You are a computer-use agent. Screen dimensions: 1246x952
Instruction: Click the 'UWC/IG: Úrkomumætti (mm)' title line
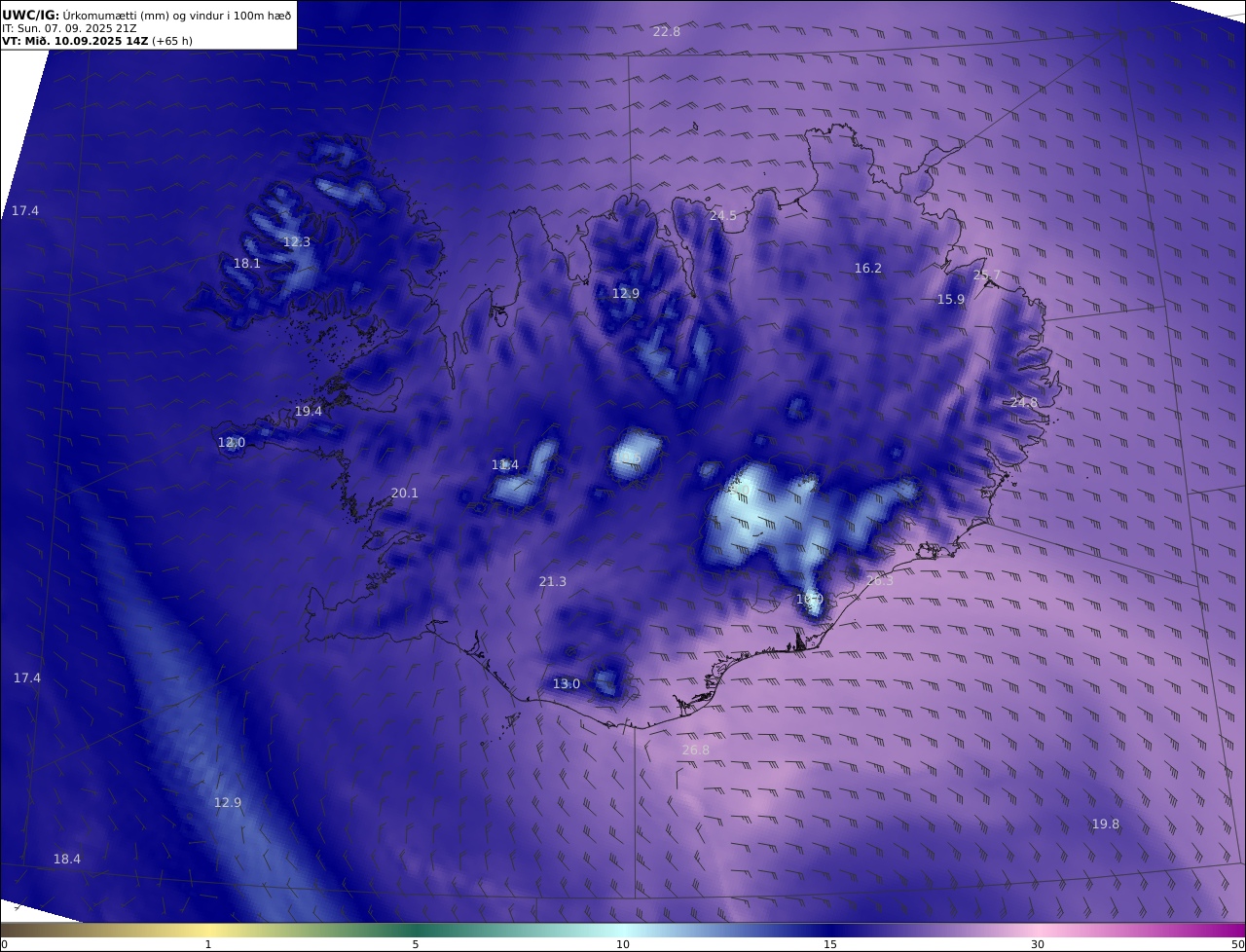point(146,15)
